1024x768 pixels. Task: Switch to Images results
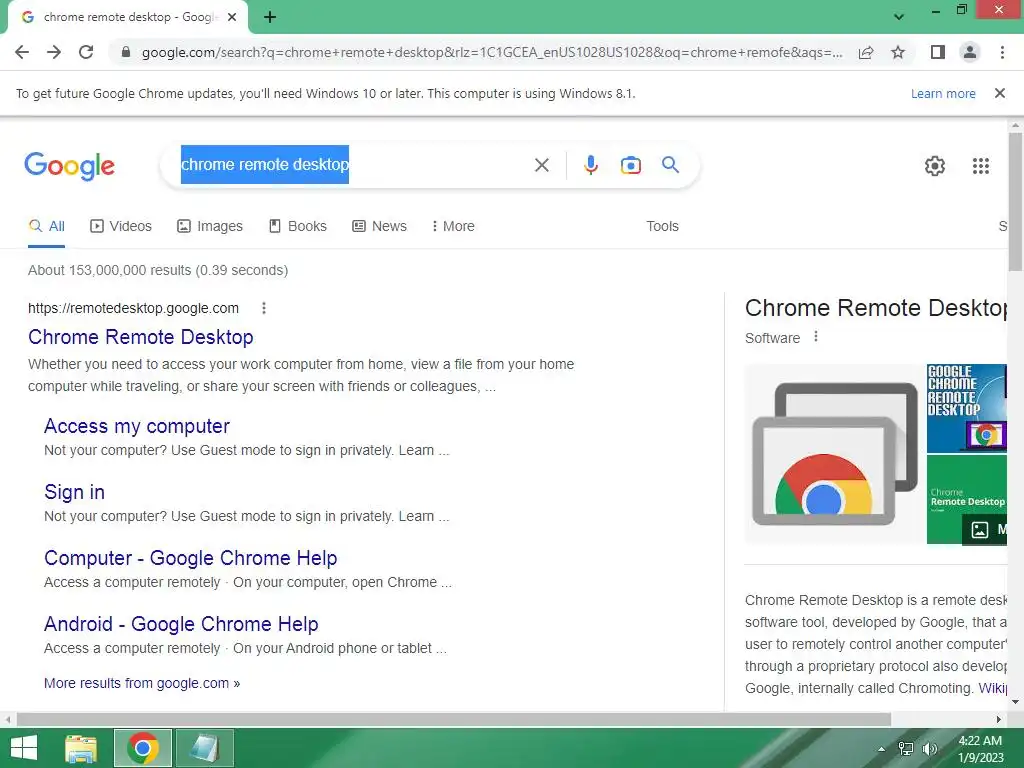point(210,227)
